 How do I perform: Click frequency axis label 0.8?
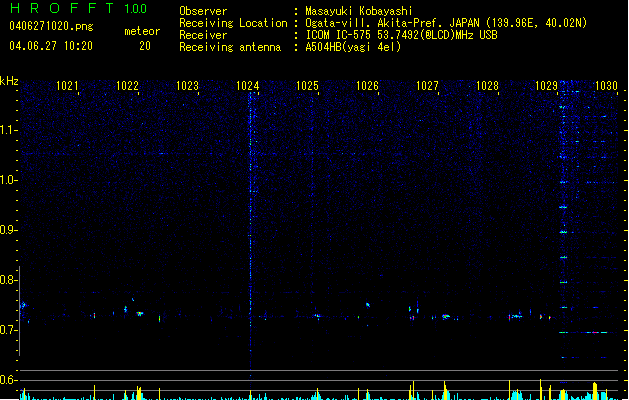coord(8,280)
